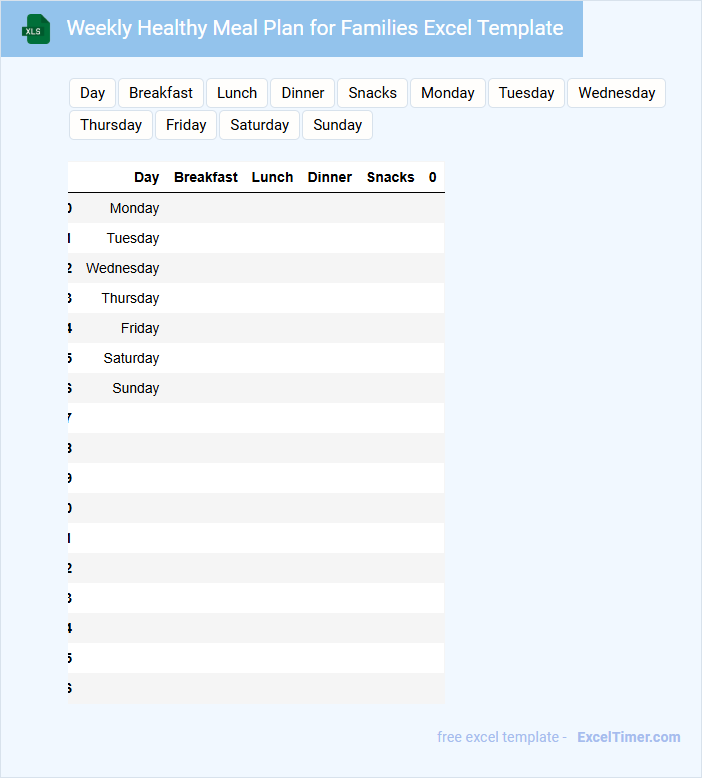Click the green XLS file icon
The height and width of the screenshot is (778, 702).
tap(36, 29)
